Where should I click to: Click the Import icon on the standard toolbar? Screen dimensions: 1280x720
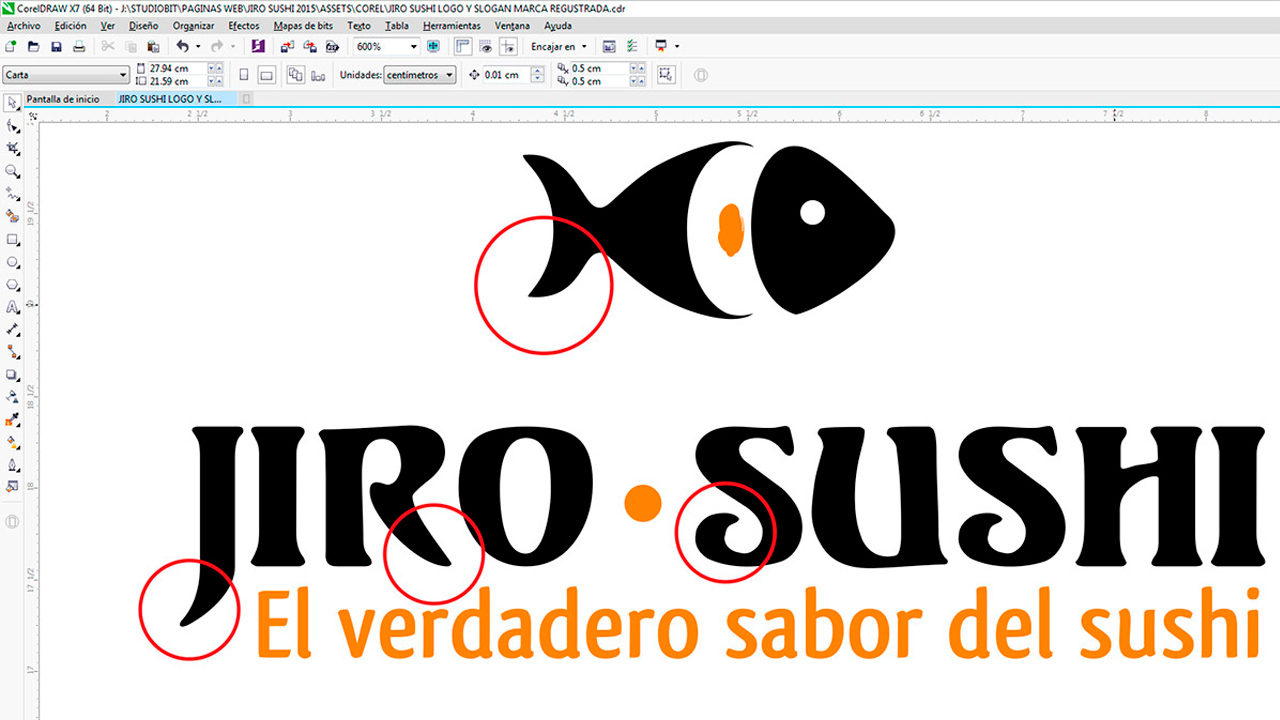tap(285, 46)
